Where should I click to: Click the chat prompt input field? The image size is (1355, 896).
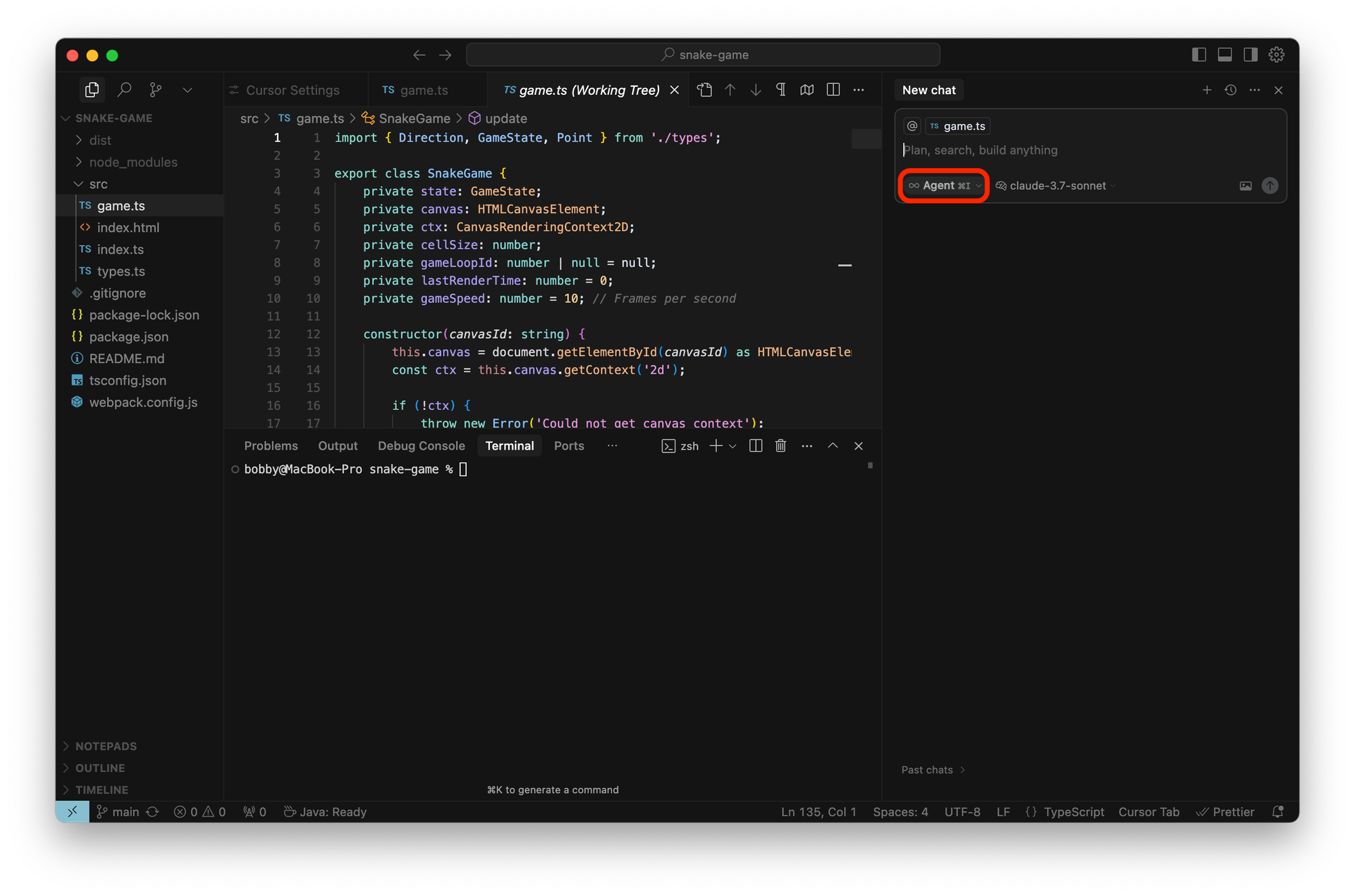[1084, 150]
